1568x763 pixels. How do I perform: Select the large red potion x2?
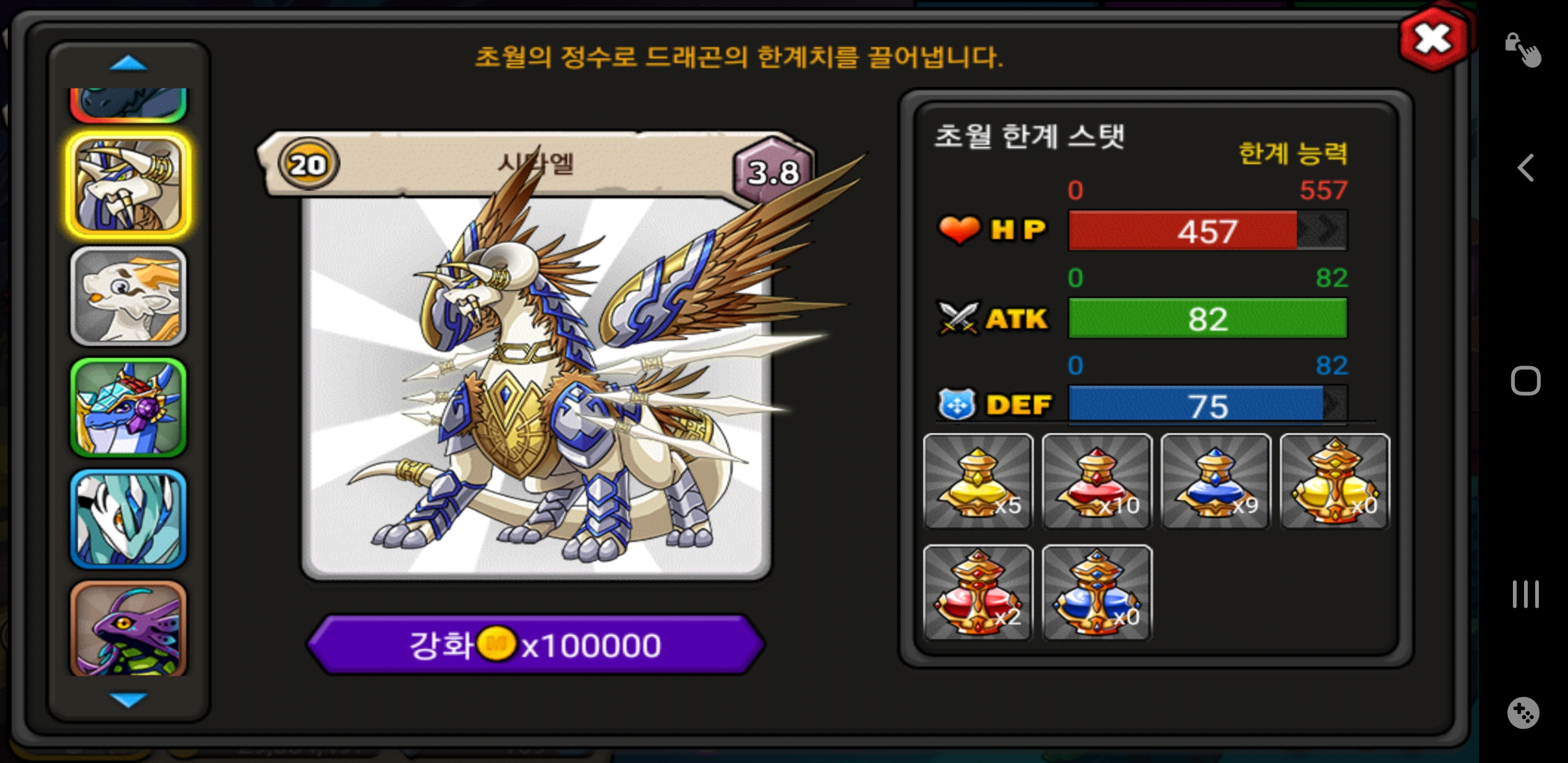(x=977, y=592)
